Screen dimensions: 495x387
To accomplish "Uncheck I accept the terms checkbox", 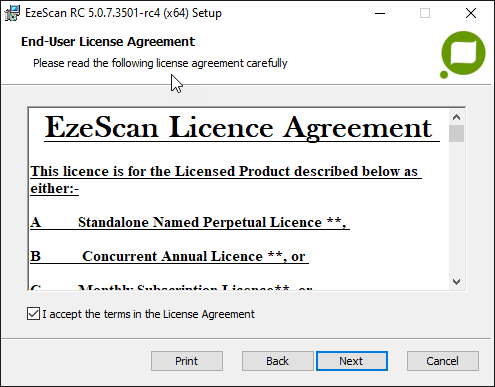I will pos(33,314).
